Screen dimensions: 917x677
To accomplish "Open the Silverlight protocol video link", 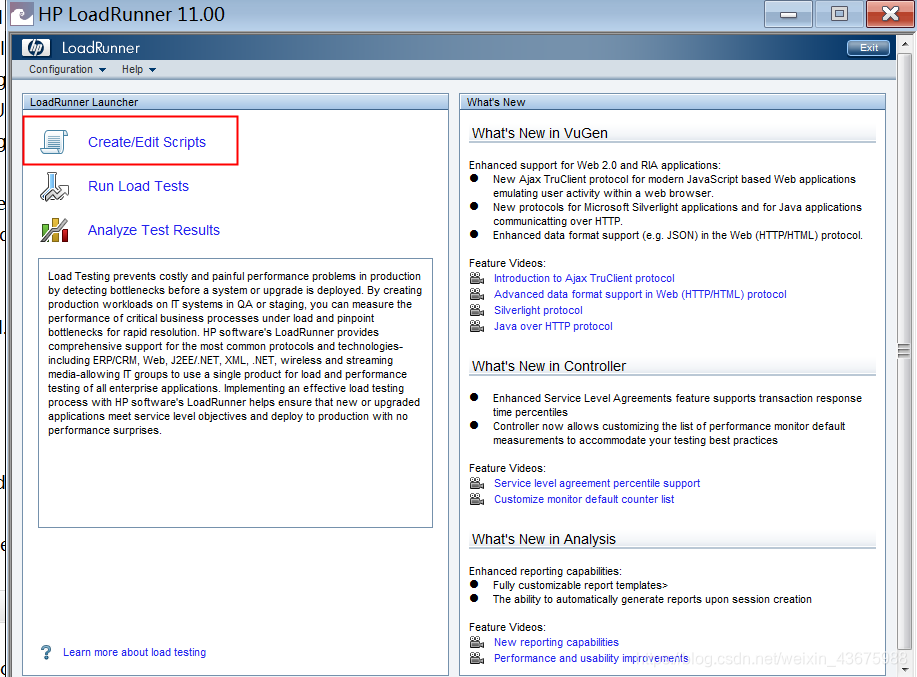I will tap(538, 310).
